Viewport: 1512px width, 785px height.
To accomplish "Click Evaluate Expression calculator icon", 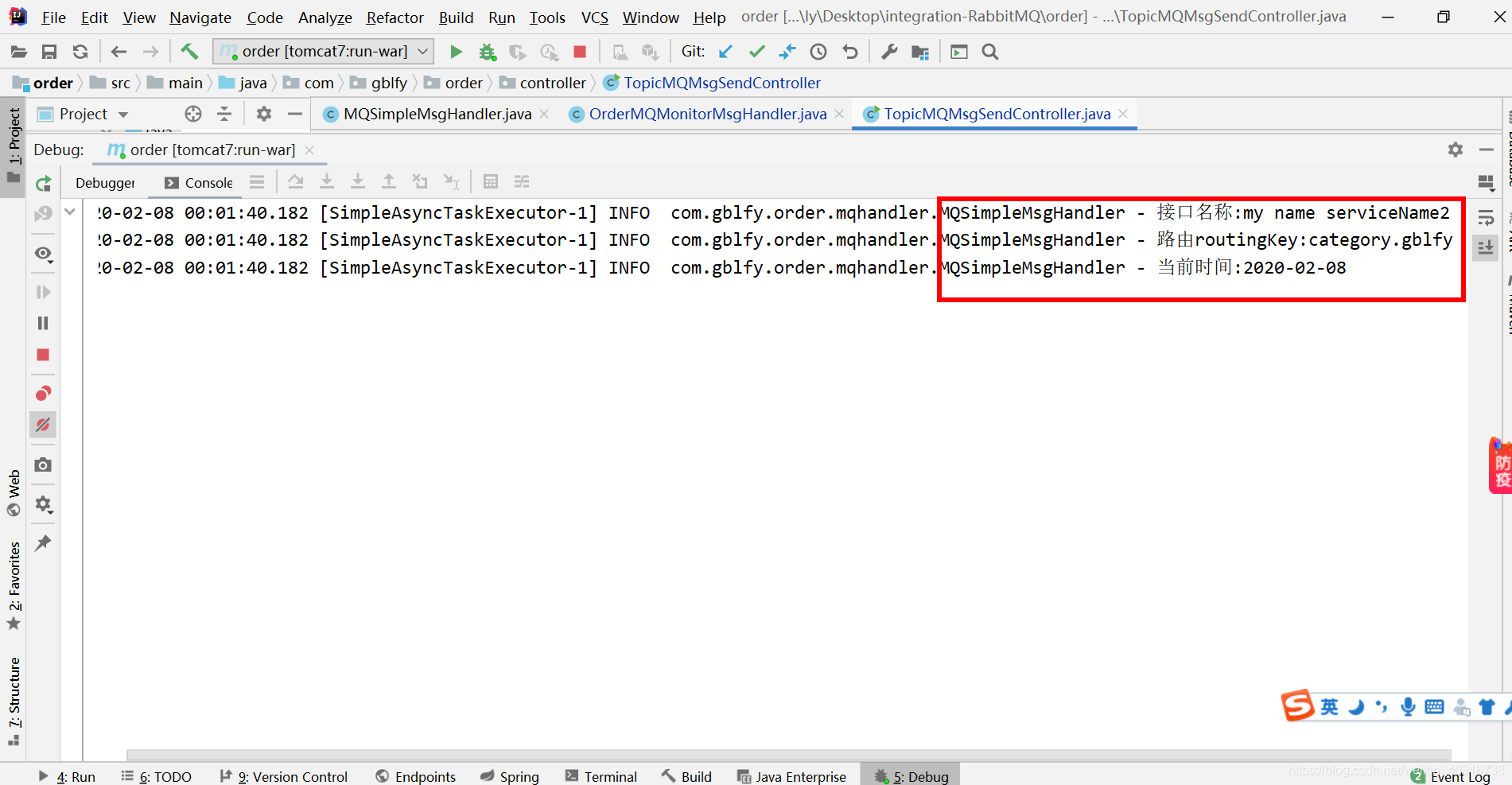I will [491, 181].
